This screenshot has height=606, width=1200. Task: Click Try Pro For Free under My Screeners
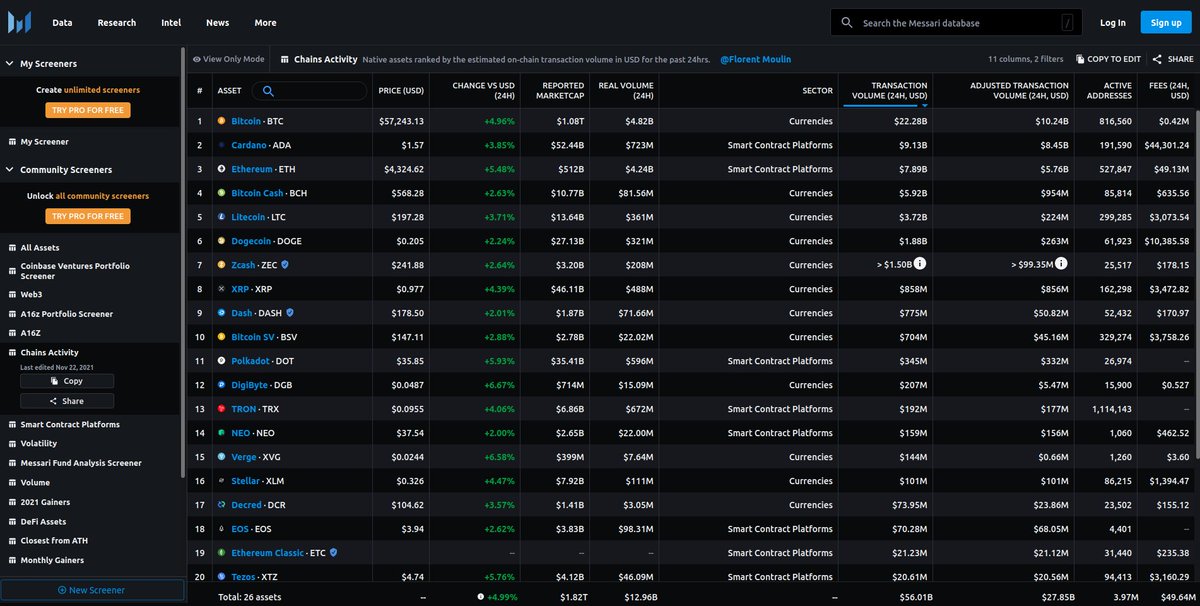click(88, 110)
